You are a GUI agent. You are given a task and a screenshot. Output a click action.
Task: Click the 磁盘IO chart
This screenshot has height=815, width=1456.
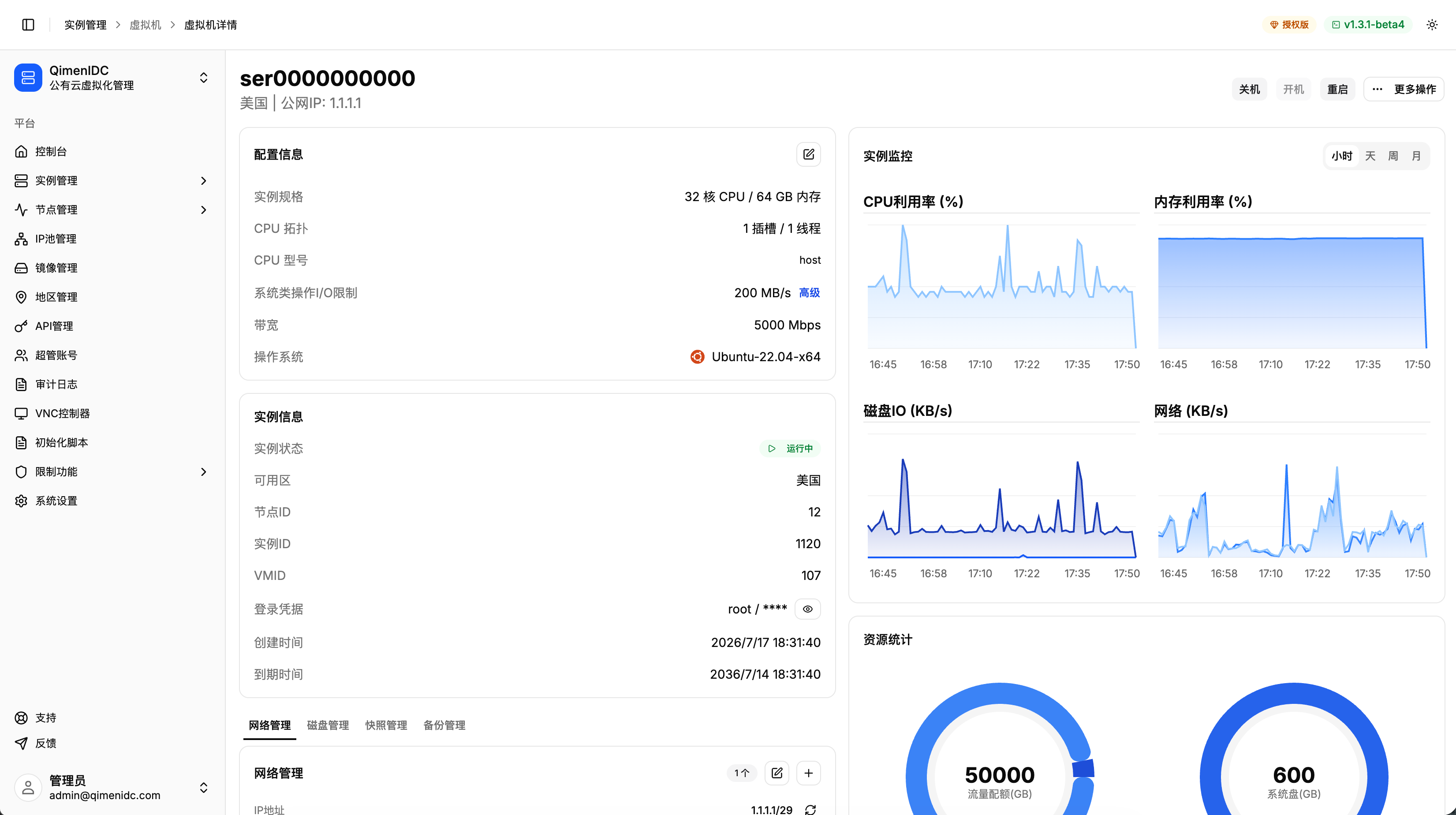pyautogui.click(x=1001, y=496)
